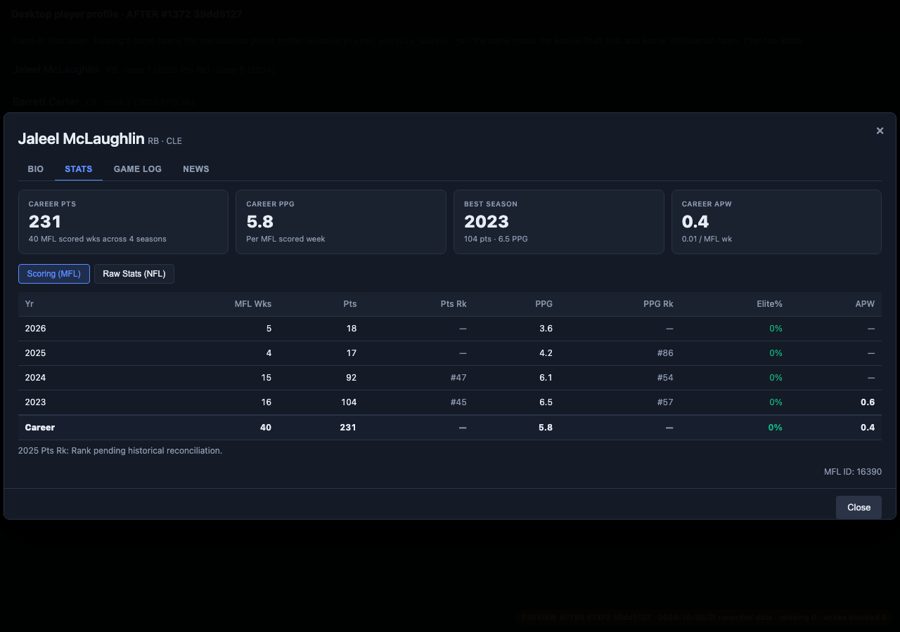900x632 pixels.
Task: Click the #86 PPG rank cell
Action: 665,353
